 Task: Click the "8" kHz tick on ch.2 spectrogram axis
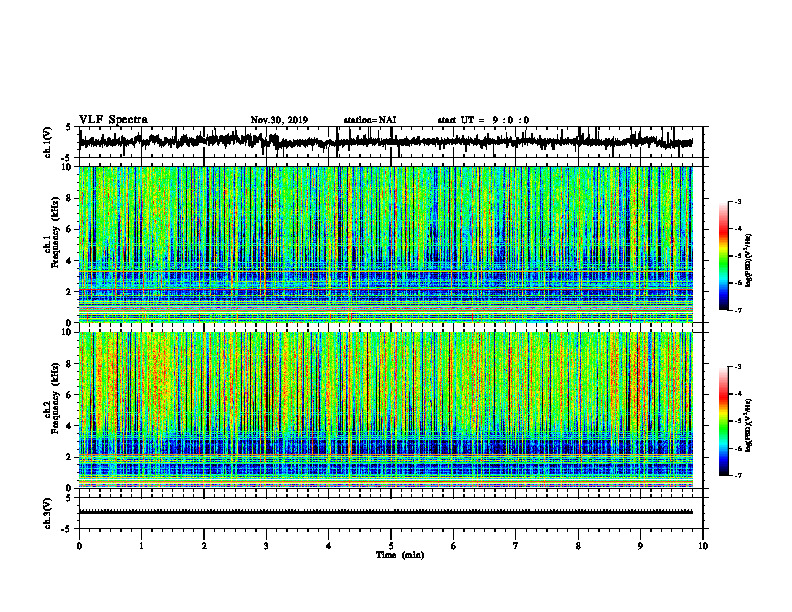[x=69, y=364]
